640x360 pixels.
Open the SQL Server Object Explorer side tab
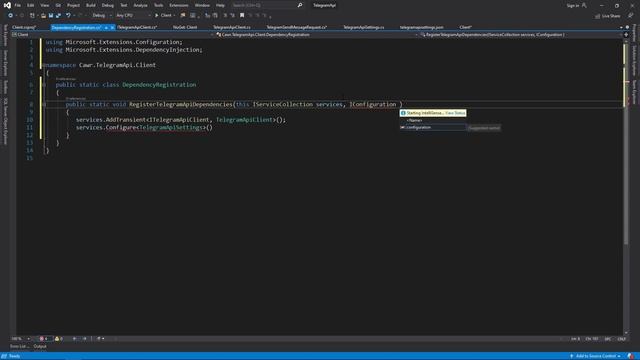[x=5, y=121]
